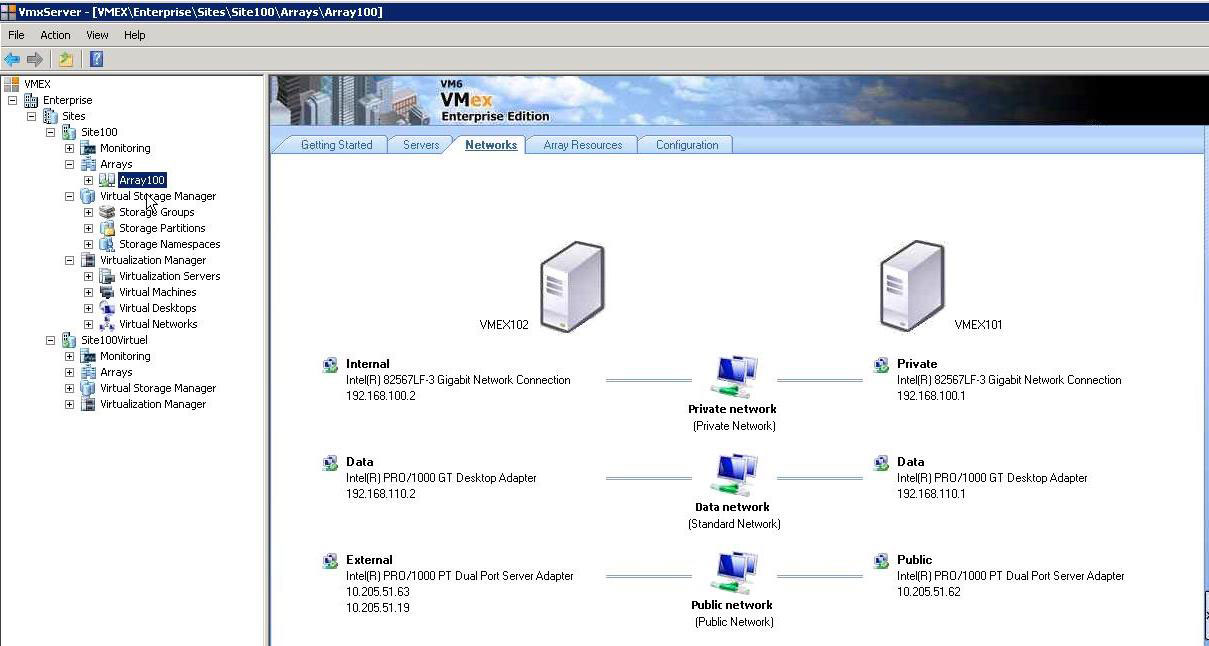The image size is (1209, 646).
Task: Select the VMEX102 server icon
Action: [x=571, y=286]
